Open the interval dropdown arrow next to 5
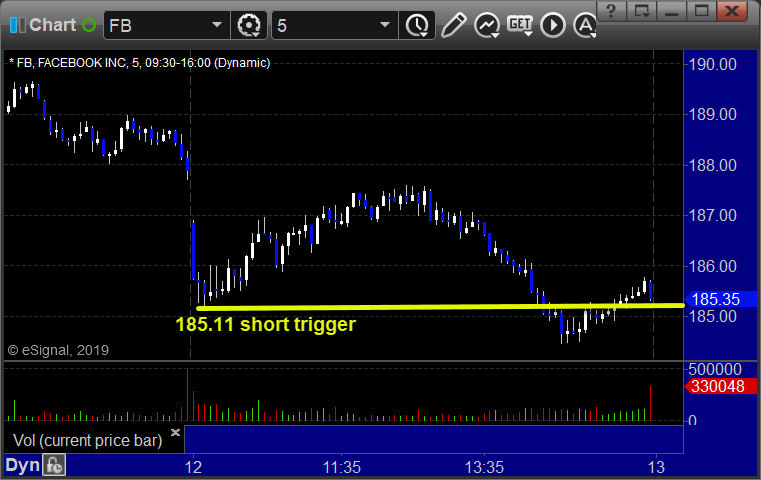Viewport: 761px width, 480px height. click(x=385, y=25)
